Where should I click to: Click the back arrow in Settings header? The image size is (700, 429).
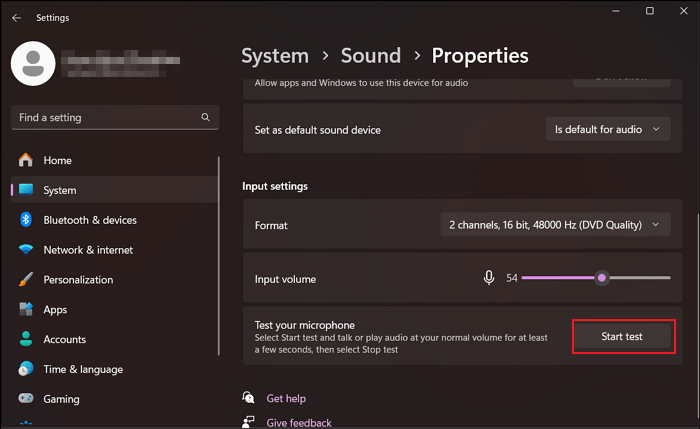click(x=16, y=17)
